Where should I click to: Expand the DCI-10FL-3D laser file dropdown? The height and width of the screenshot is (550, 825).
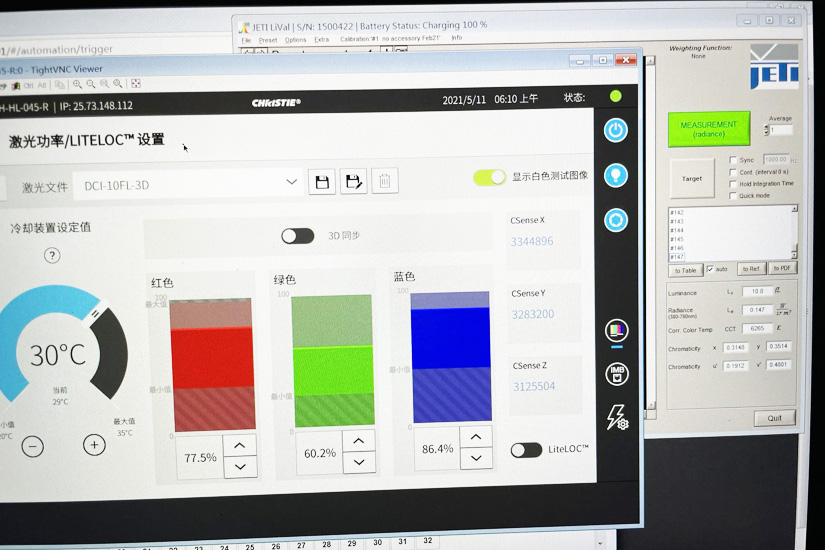pyautogui.click(x=292, y=182)
